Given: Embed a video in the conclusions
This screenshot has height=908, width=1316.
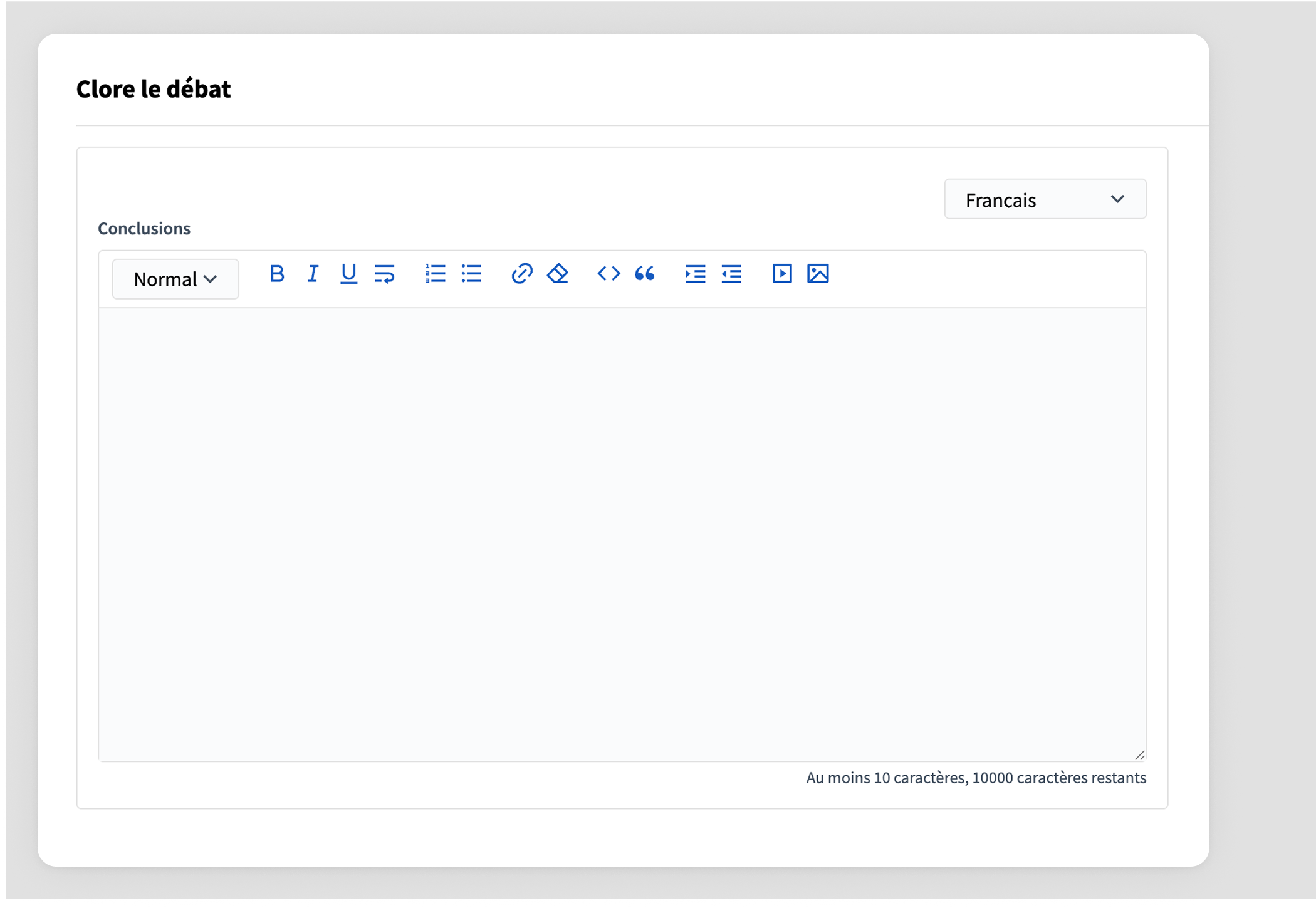Looking at the screenshot, I should coord(781,274).
